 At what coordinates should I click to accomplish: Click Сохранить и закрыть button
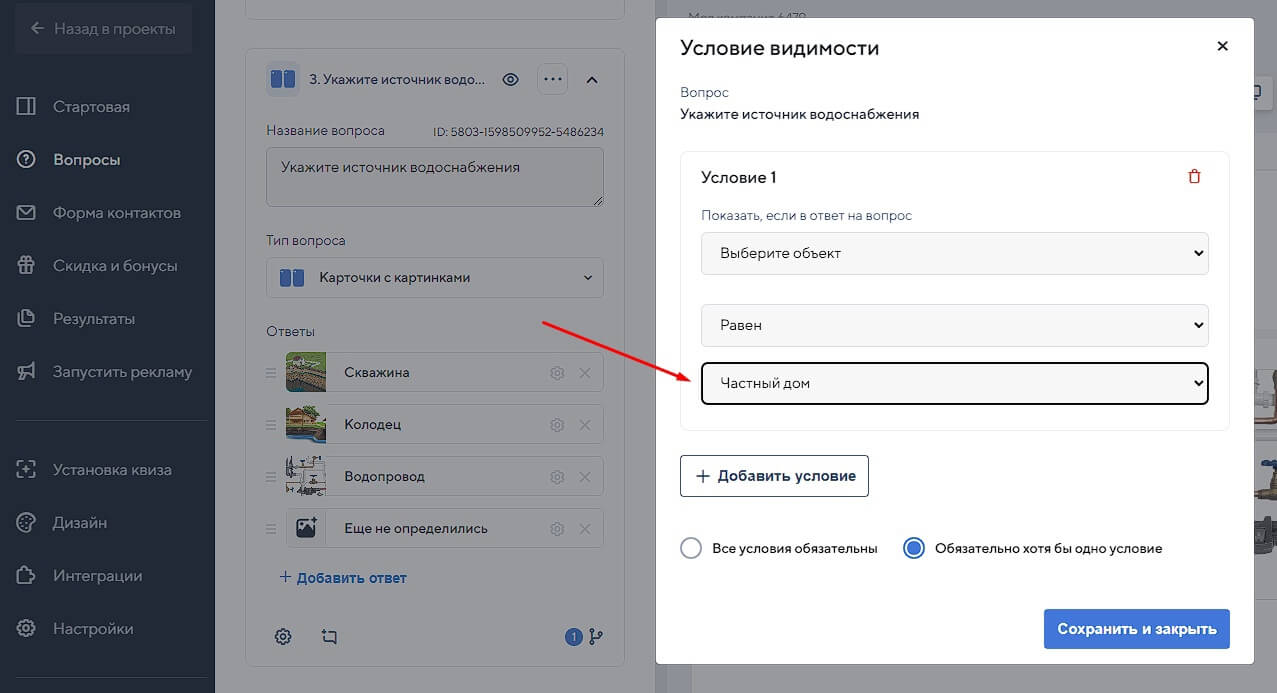(1136, 629)
